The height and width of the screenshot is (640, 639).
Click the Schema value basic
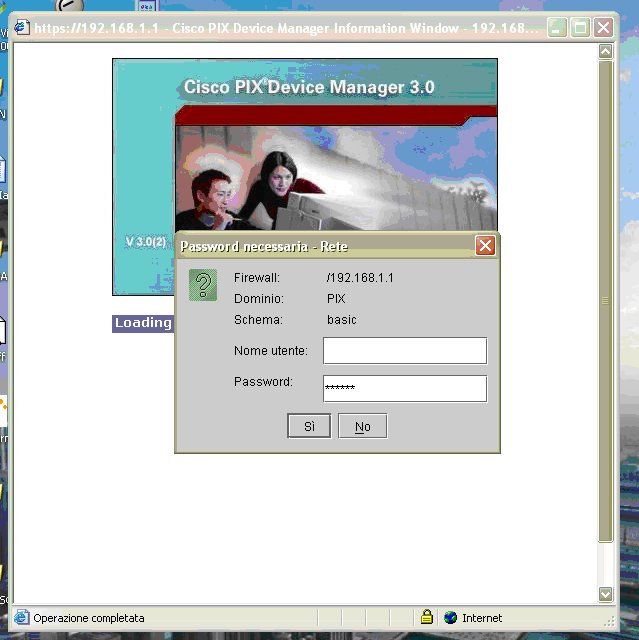342,320
